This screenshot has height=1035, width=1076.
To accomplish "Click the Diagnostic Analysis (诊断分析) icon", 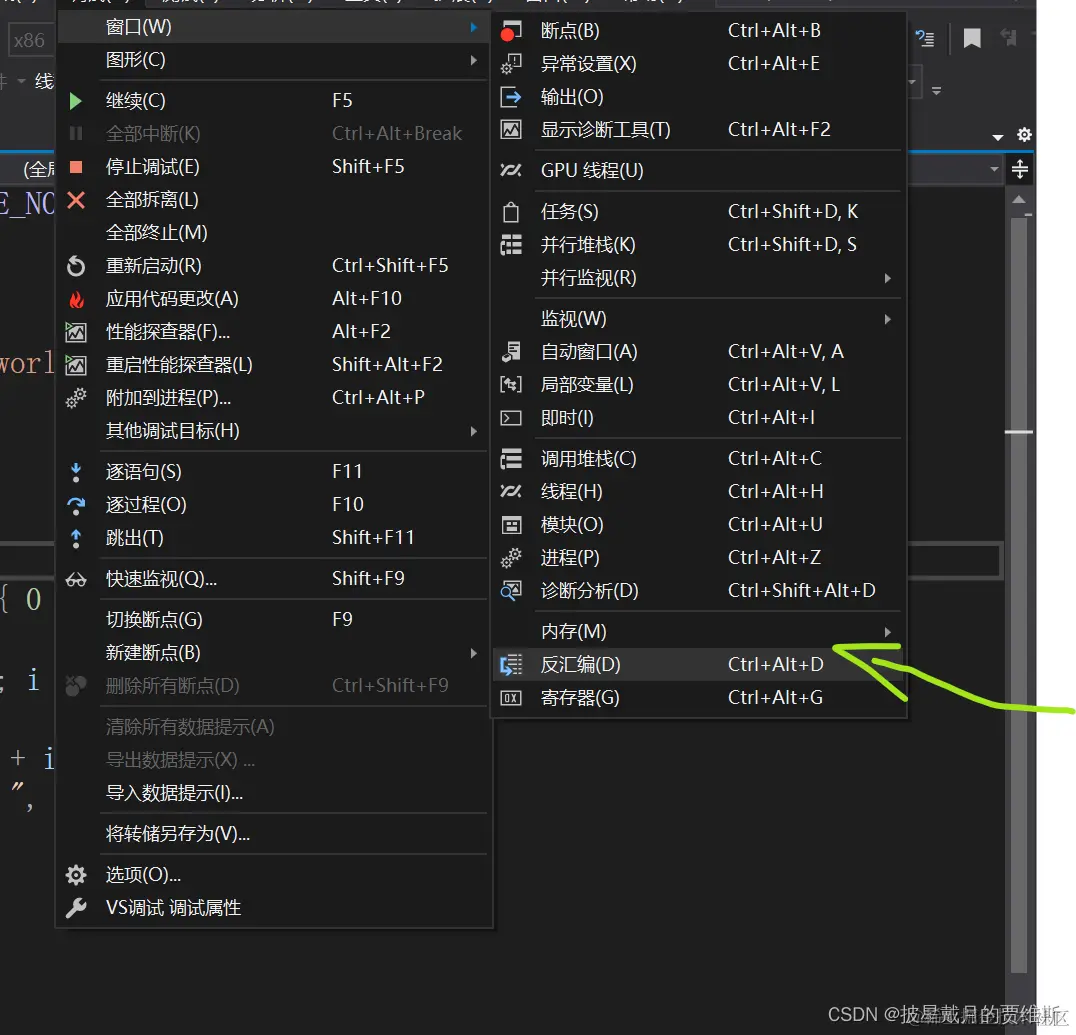I will (511, 591).
